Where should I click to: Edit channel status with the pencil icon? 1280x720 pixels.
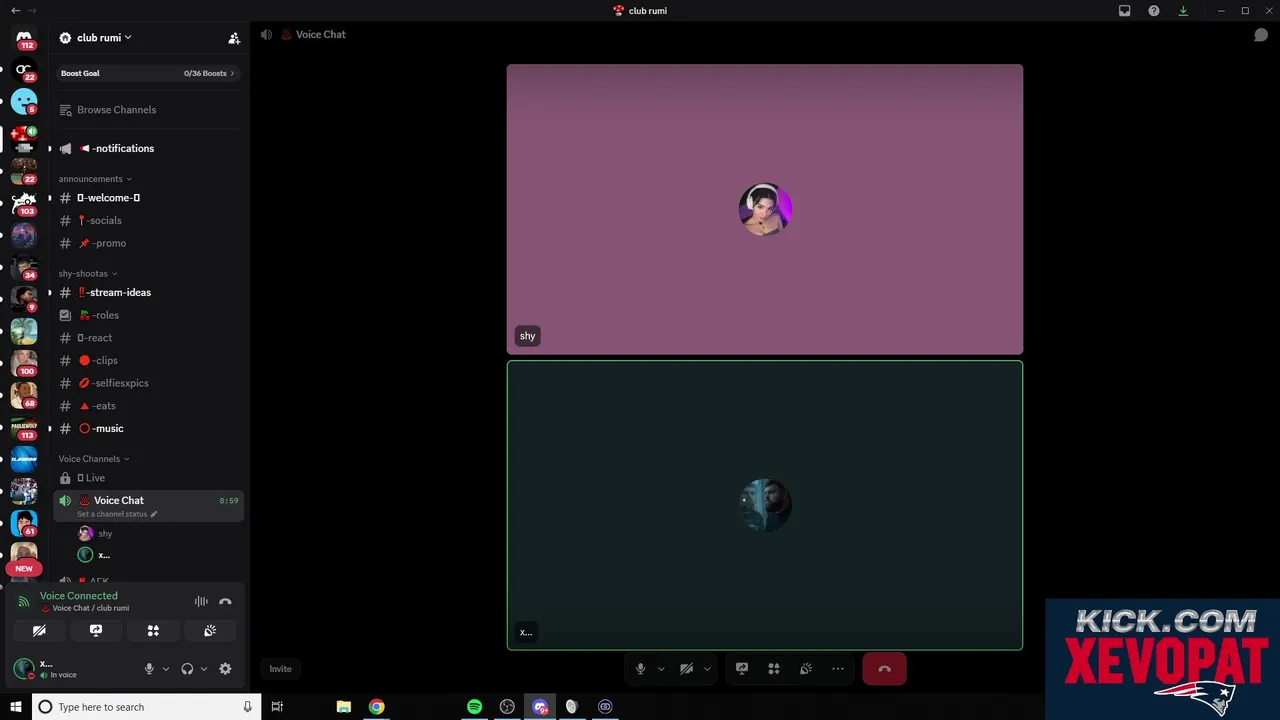pyautogui.click(x=154, y=514)
